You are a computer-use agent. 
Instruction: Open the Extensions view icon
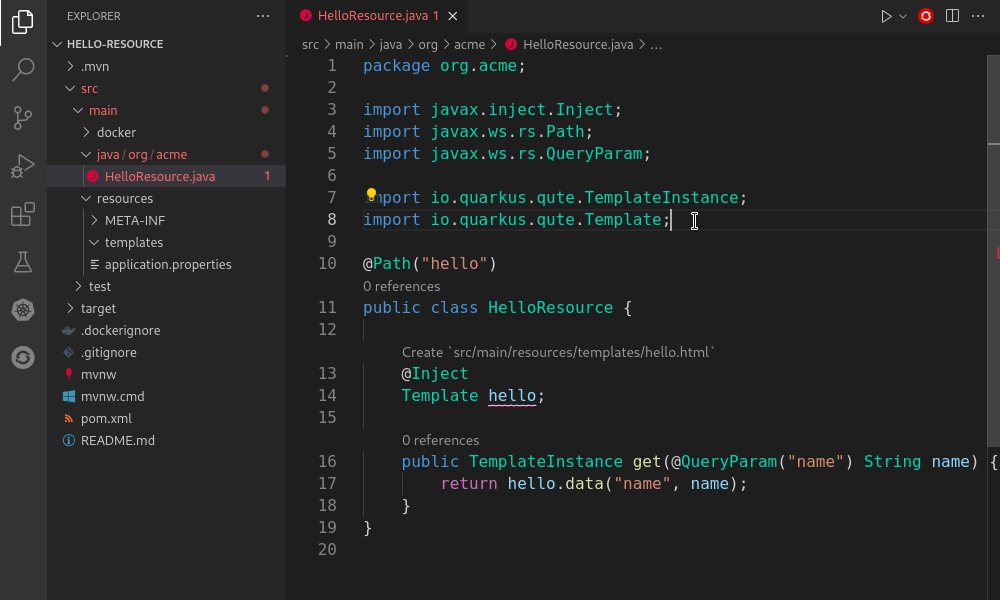pyautogui.click(x=22, y=214)
